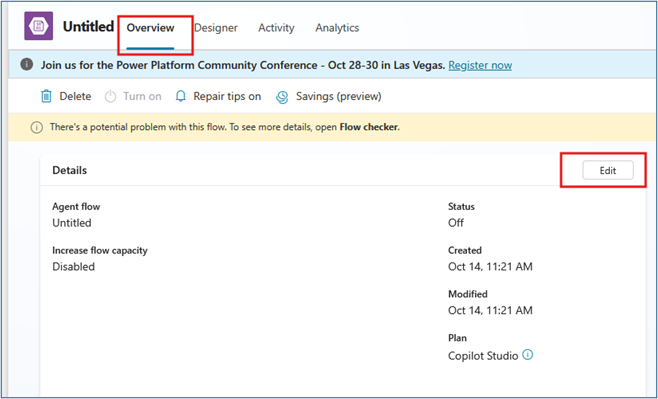Click the Created label
This screenshot has width=658, height=399.
tap(465, 250)
